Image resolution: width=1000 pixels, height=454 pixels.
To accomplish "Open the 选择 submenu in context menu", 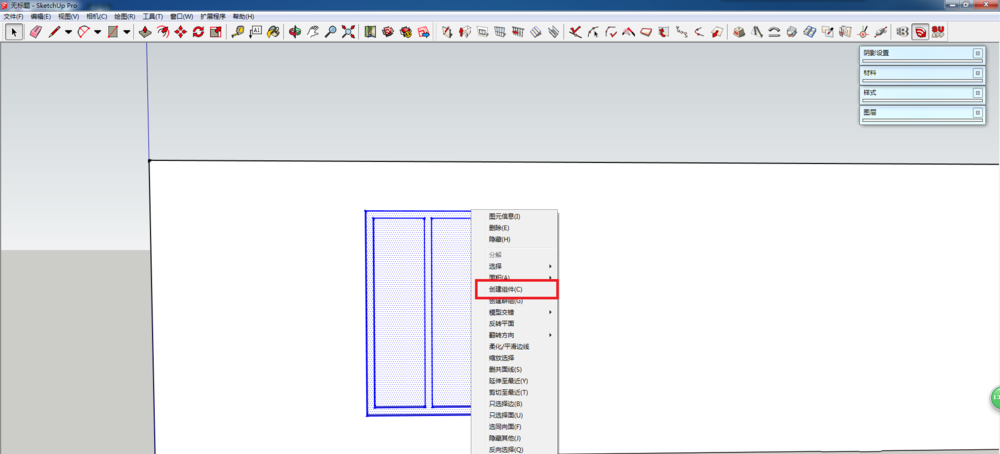I will point(515,266).
